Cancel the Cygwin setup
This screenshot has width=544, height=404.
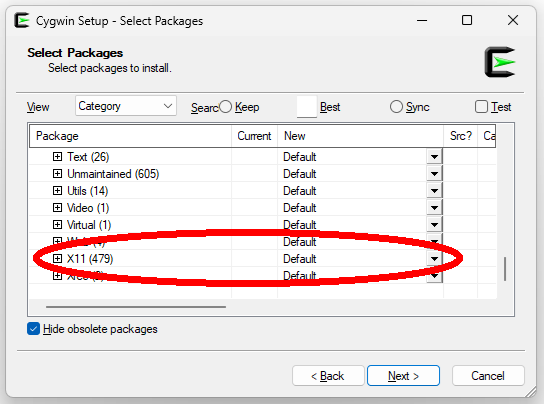(488, 376)
